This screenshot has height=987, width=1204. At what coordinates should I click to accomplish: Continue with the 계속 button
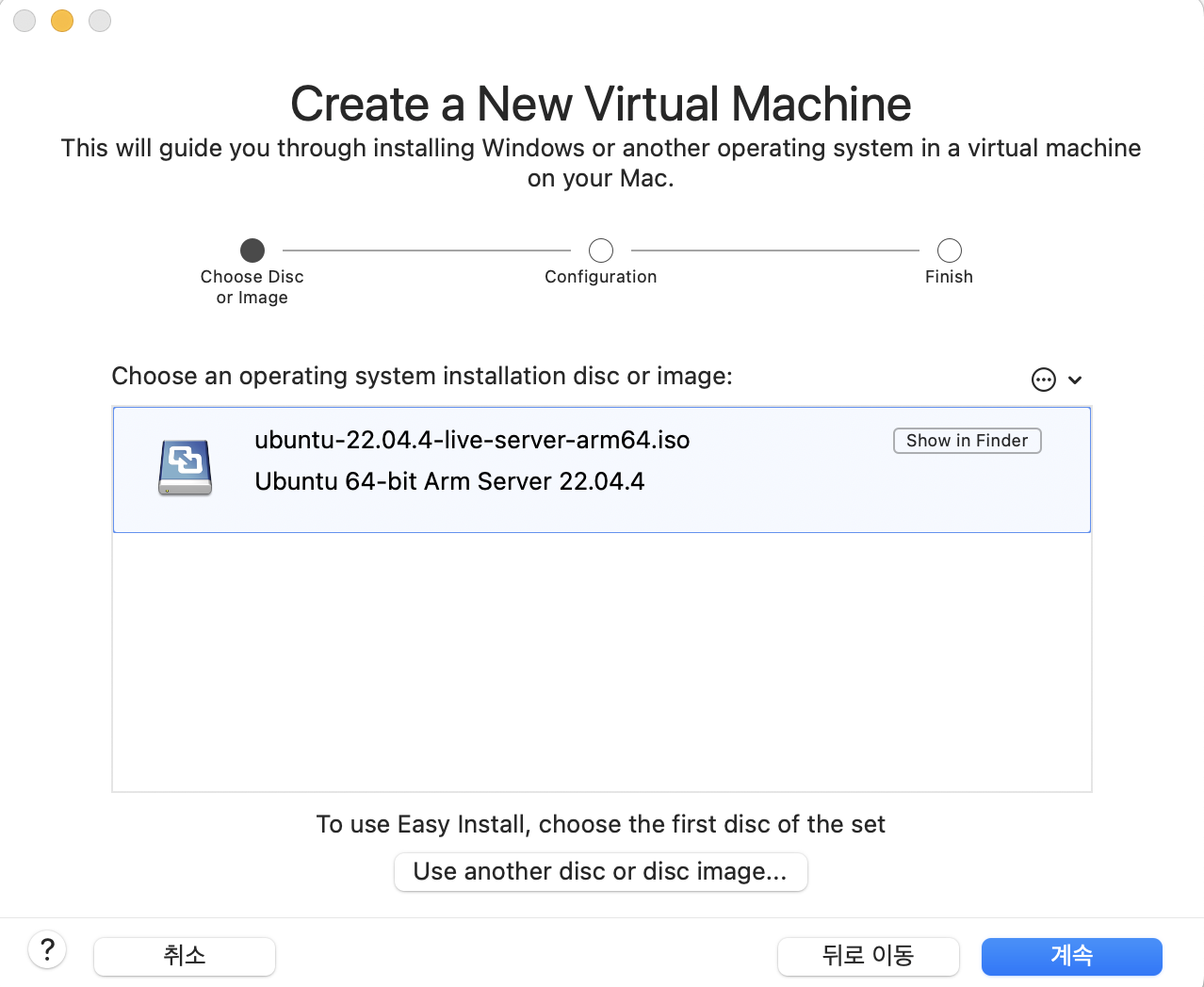1071,956
